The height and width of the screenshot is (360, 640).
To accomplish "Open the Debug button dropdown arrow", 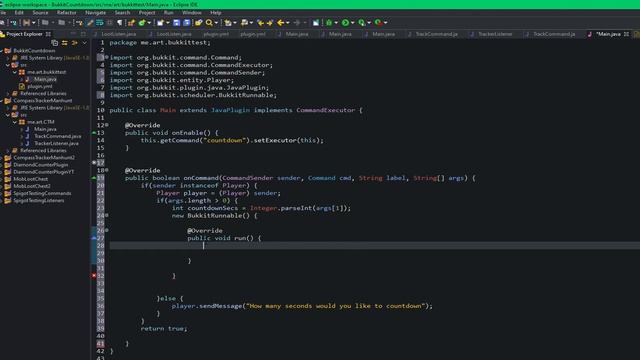I will point(336,23).
